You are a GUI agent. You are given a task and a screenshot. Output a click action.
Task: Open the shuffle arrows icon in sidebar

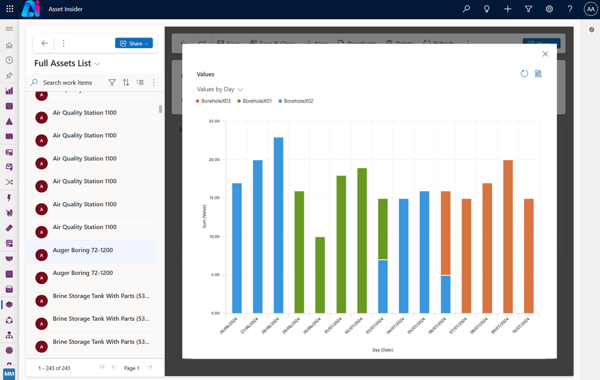point(9,182)
